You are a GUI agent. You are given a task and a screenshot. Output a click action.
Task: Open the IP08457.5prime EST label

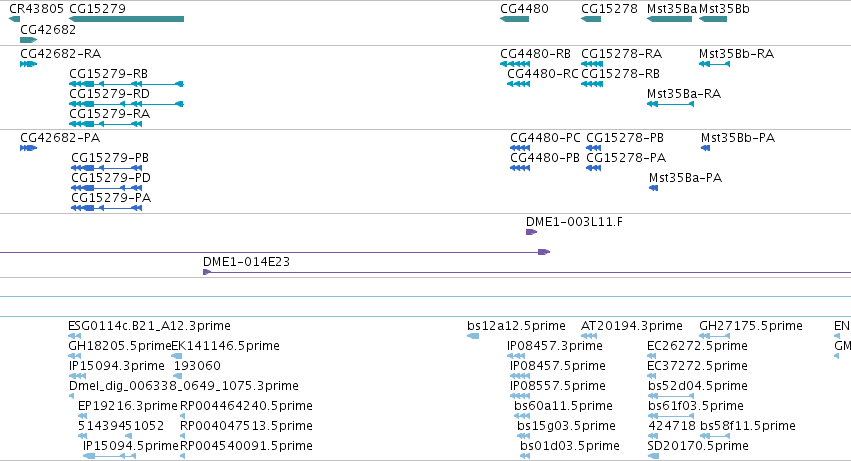(558, 366)
